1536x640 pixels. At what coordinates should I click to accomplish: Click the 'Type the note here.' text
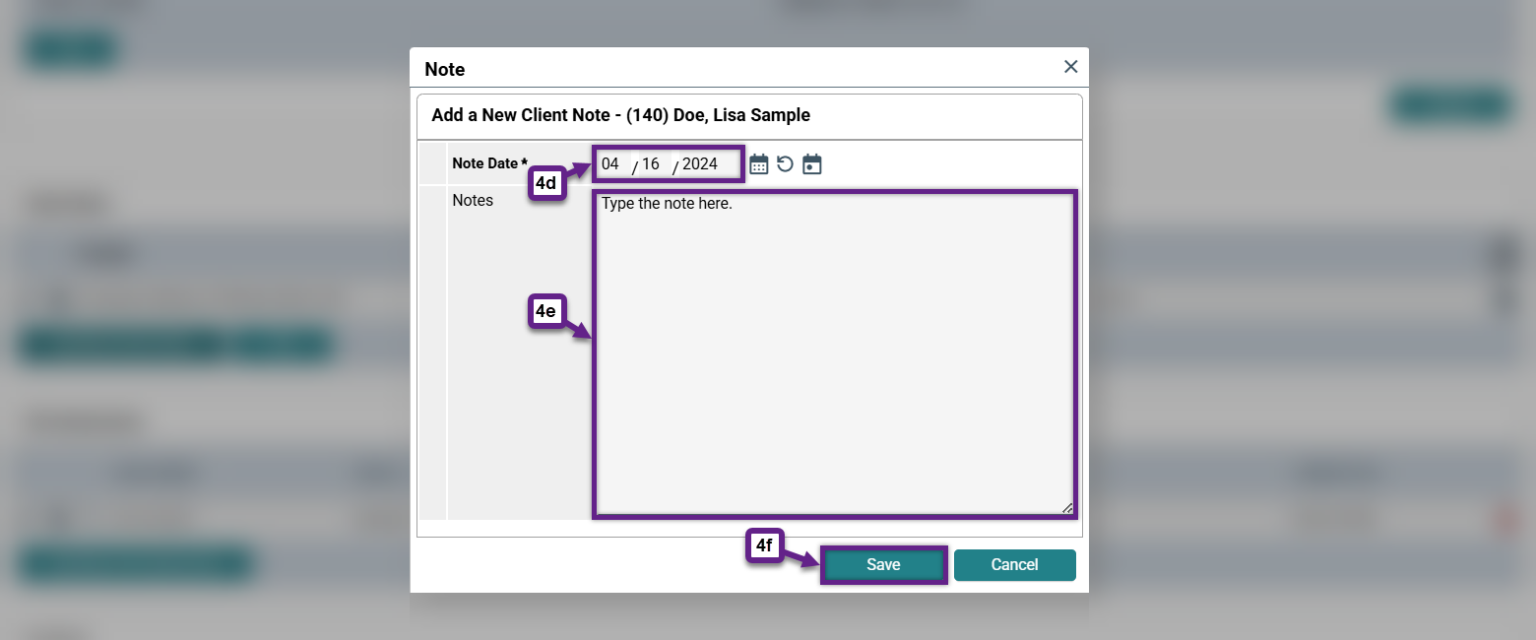pos(667,204)
